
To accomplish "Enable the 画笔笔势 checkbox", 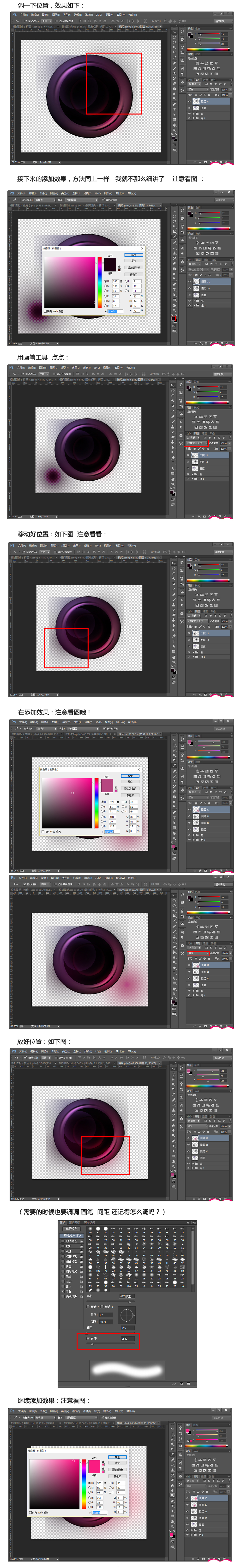I will [63, 1271].
